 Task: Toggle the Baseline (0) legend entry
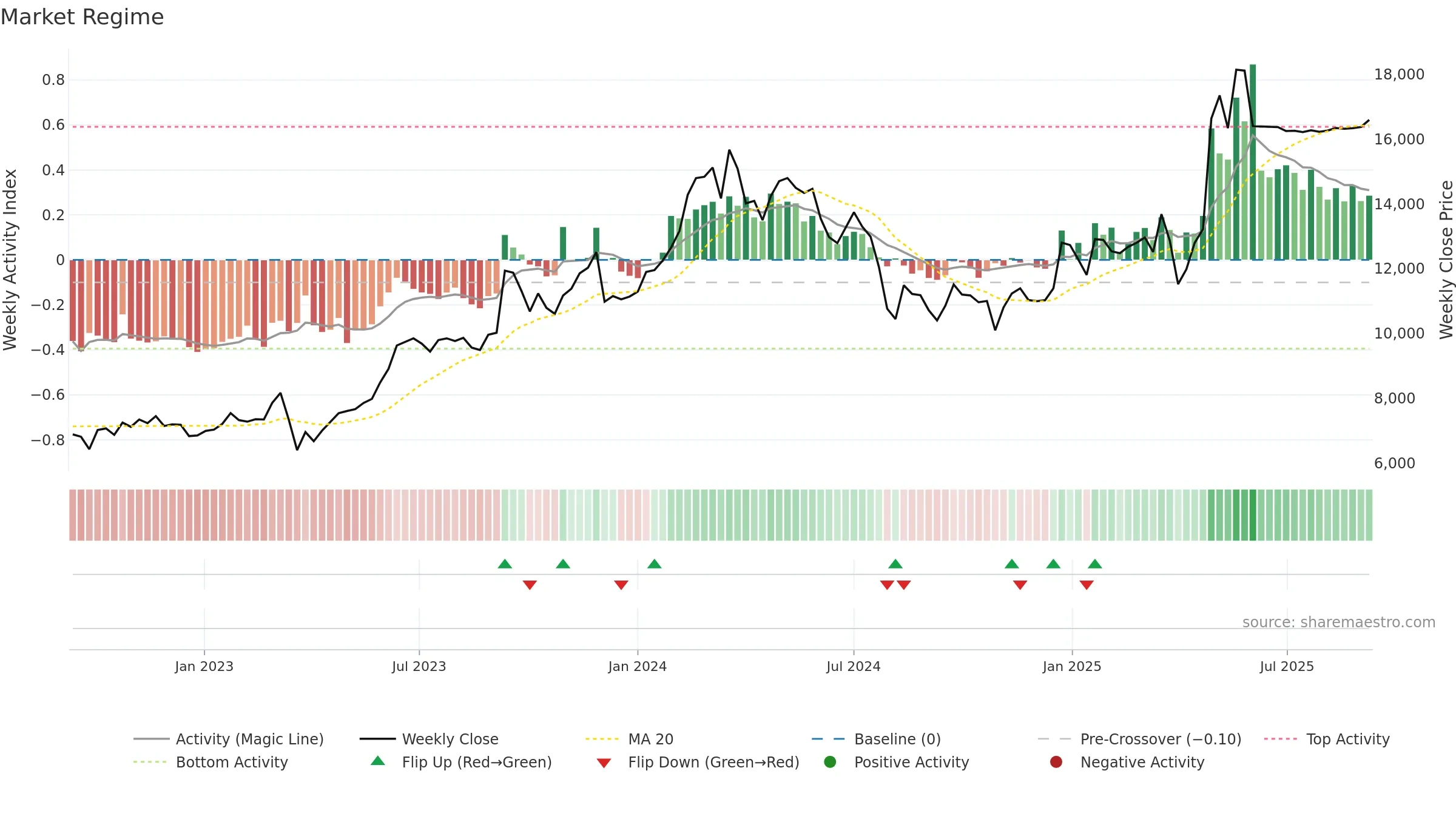pyautogui.click(x=876, y=739)
